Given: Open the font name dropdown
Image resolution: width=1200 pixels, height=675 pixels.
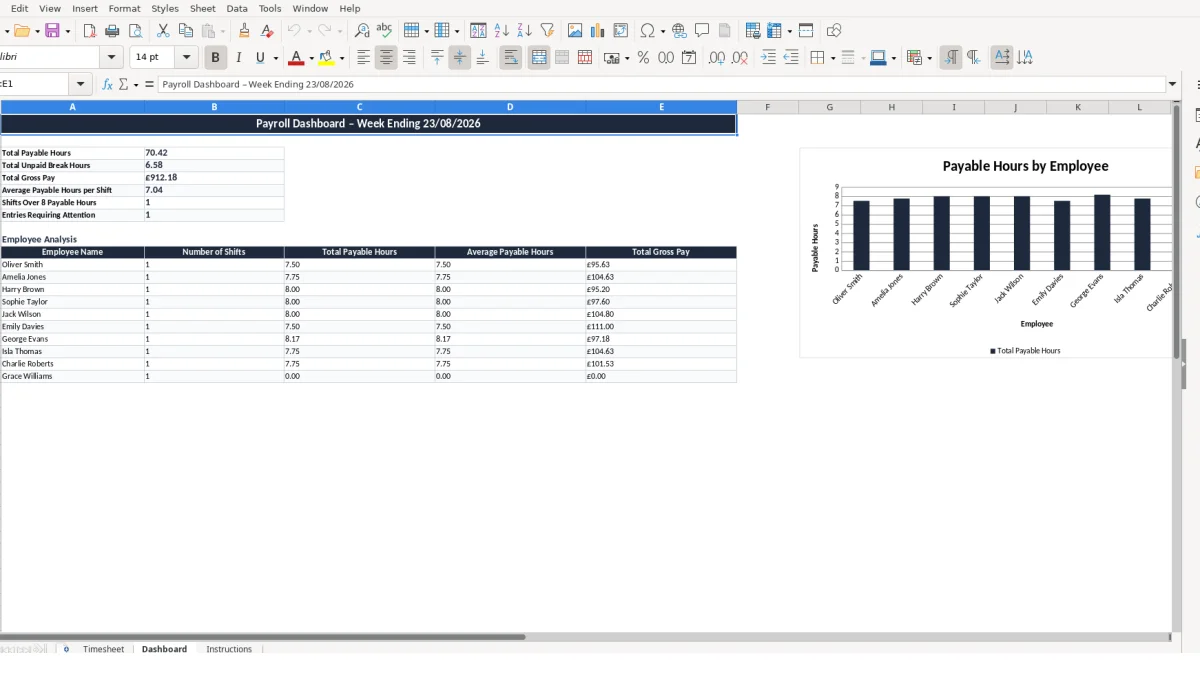Looking at the screenshot, I should [112, 58].
